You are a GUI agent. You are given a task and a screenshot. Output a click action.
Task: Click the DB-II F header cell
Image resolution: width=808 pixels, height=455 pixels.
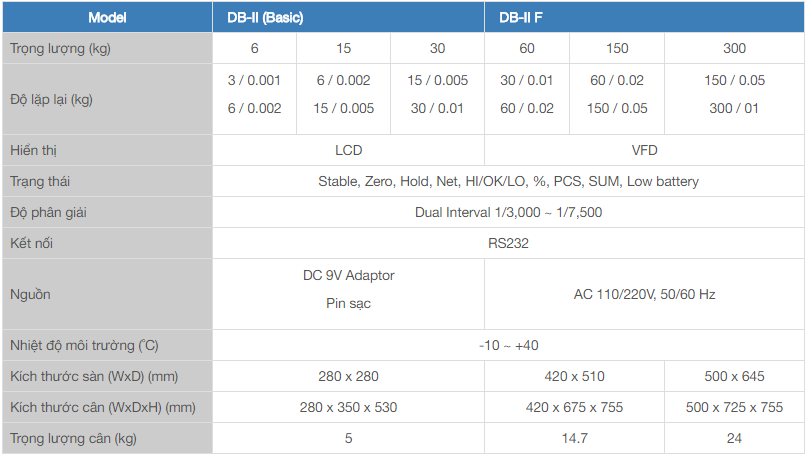(x=520, y=17)
